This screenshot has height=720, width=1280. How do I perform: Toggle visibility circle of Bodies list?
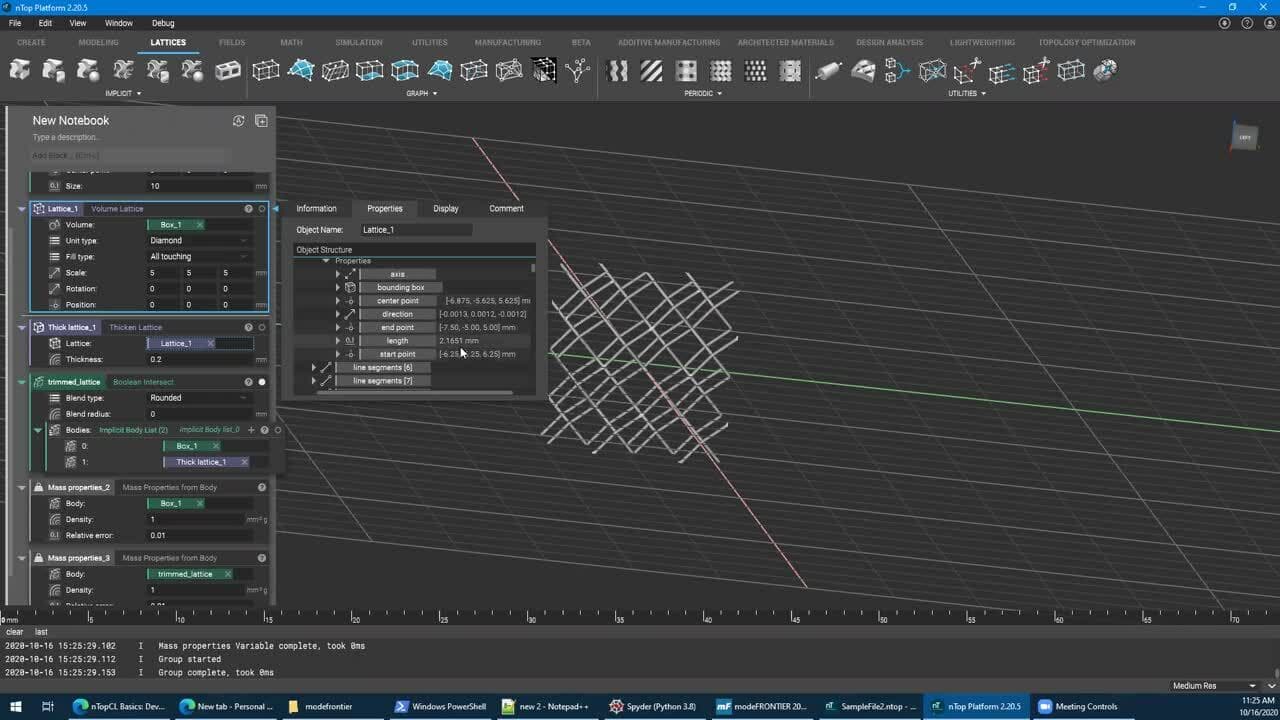click(278, 430)
